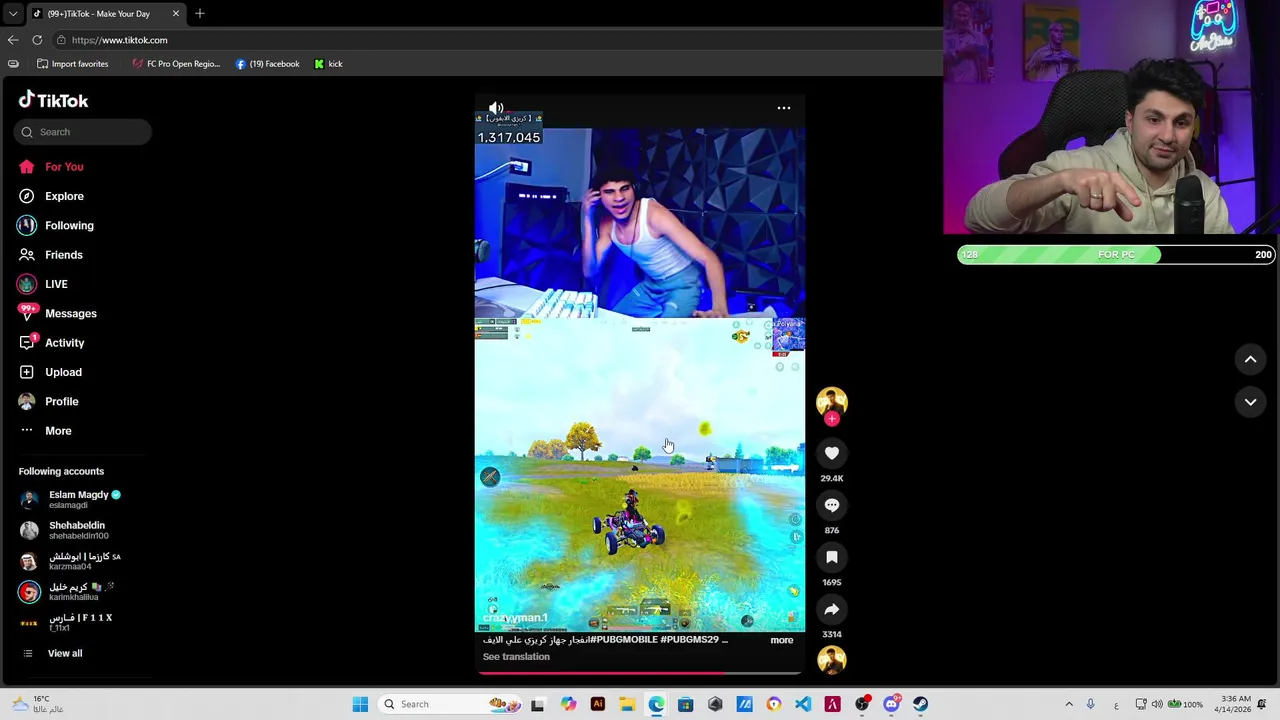Reload the page
Screen dimensions: 1280x720
(37, 40)
